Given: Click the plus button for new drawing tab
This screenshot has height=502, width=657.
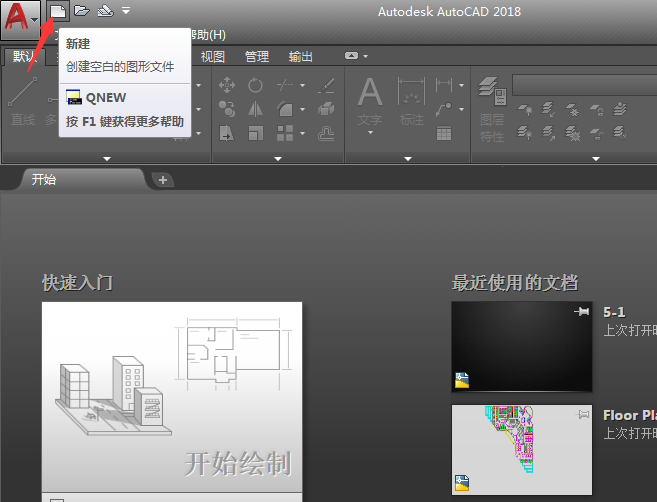Looking at the screenshot, I should pyautogui.click(x=163, y=180).
